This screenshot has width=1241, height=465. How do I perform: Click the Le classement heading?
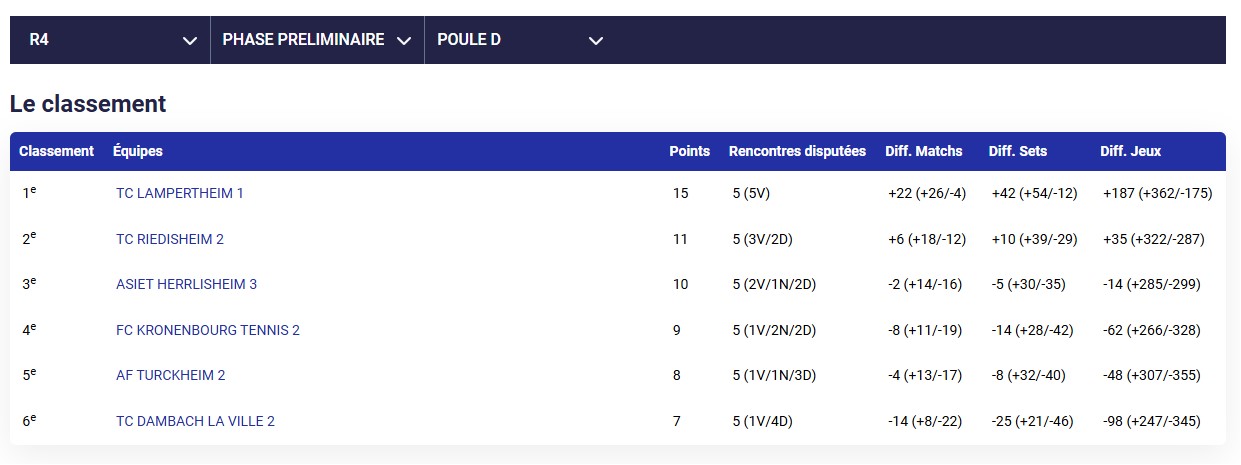point(88,104)
